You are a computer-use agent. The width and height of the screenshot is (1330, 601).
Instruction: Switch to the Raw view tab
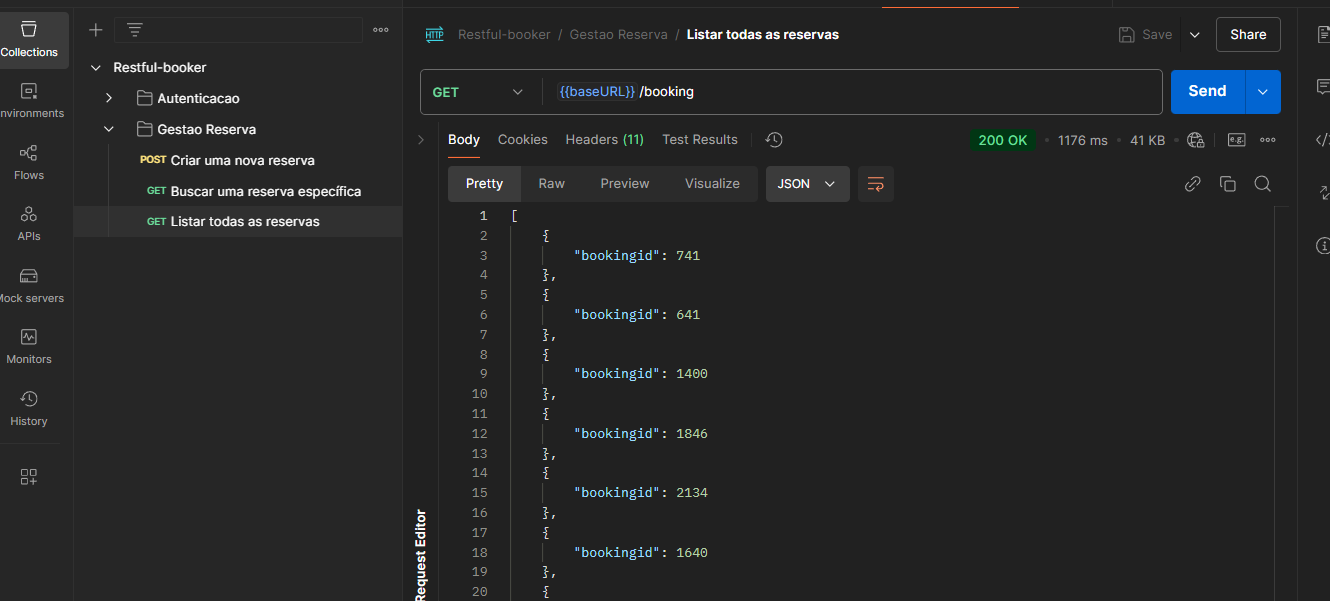pyautogui.click(x=551, y=184)
